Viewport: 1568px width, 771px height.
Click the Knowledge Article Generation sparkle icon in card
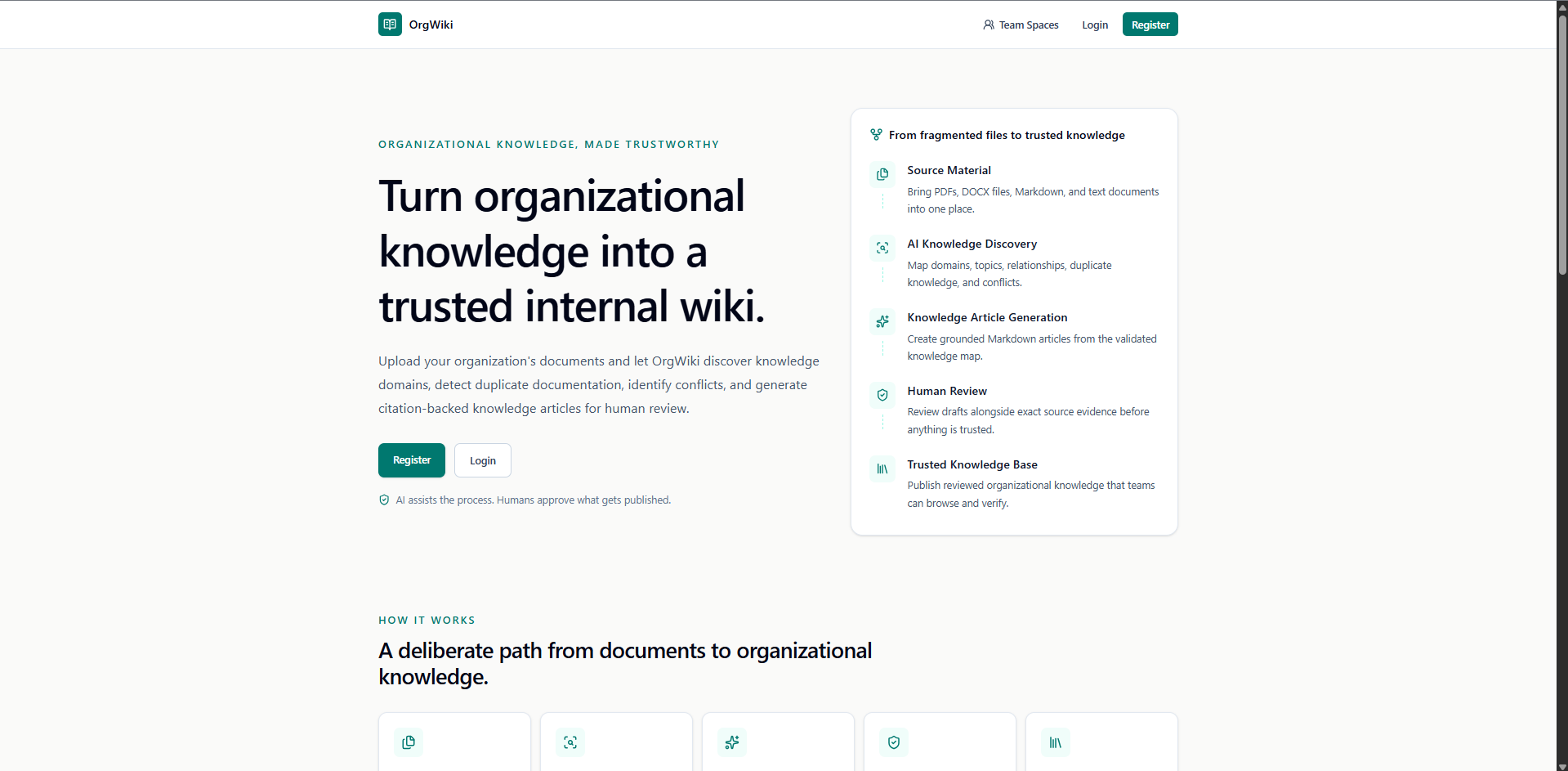[x=882, y=321]
